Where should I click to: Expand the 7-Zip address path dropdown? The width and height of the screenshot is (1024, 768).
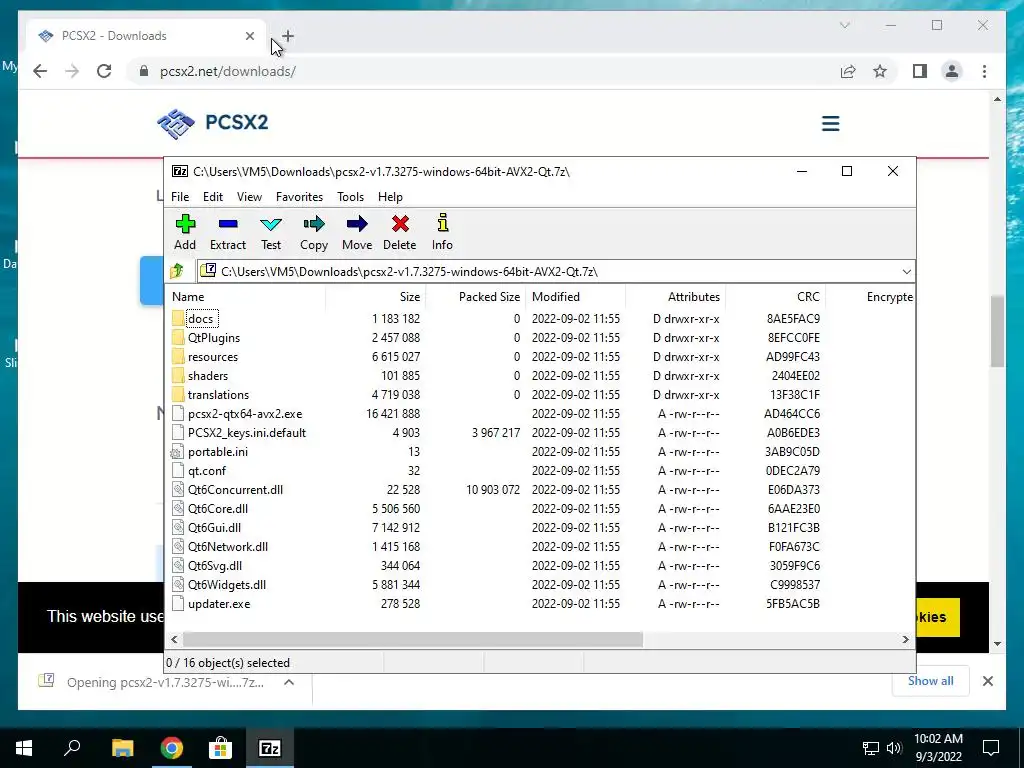906,272
